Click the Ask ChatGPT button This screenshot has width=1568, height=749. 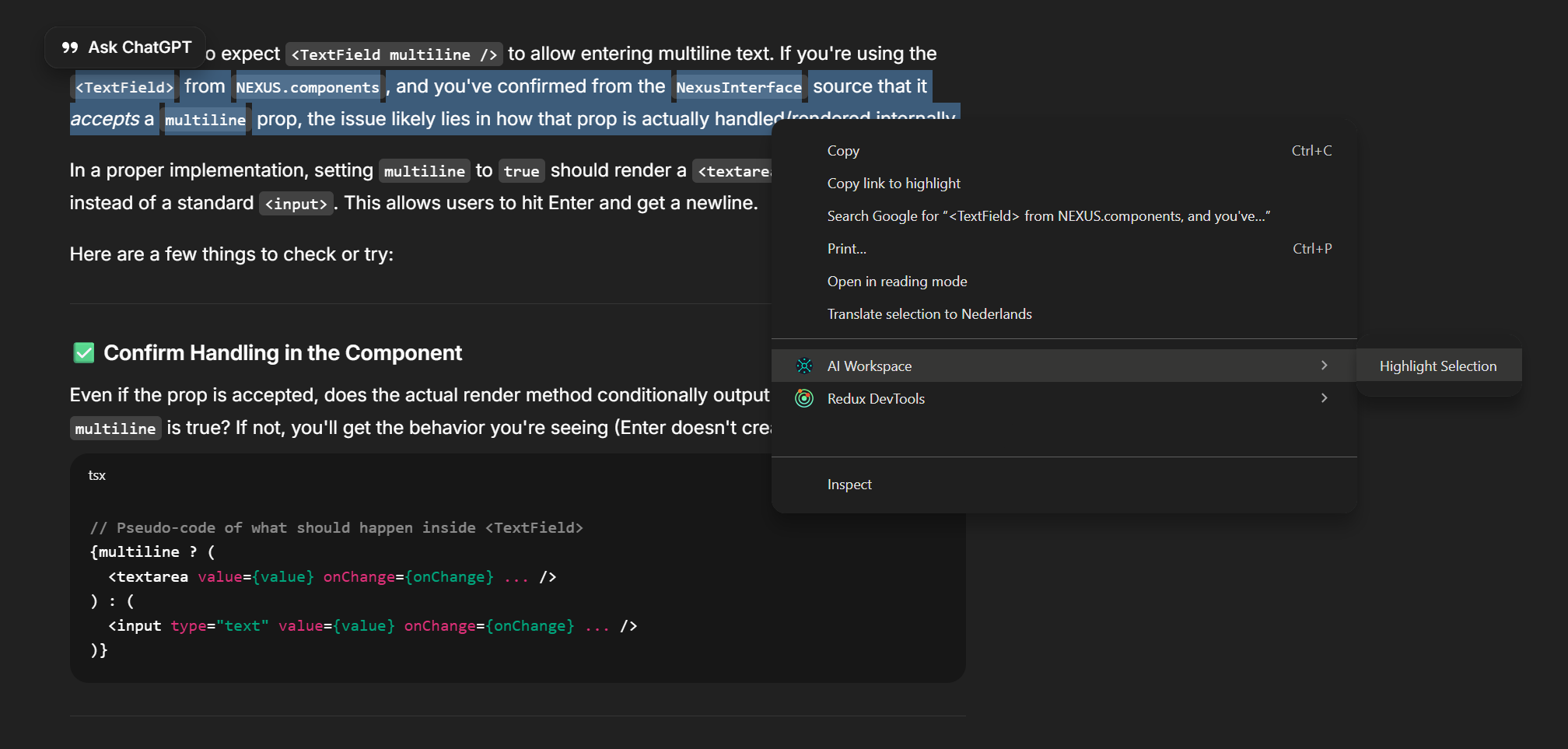tap(124, 47)
